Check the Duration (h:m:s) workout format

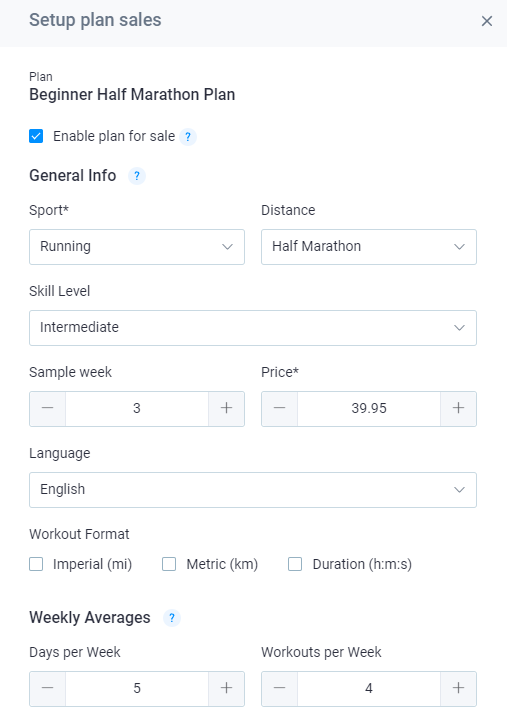pos(295,564)
